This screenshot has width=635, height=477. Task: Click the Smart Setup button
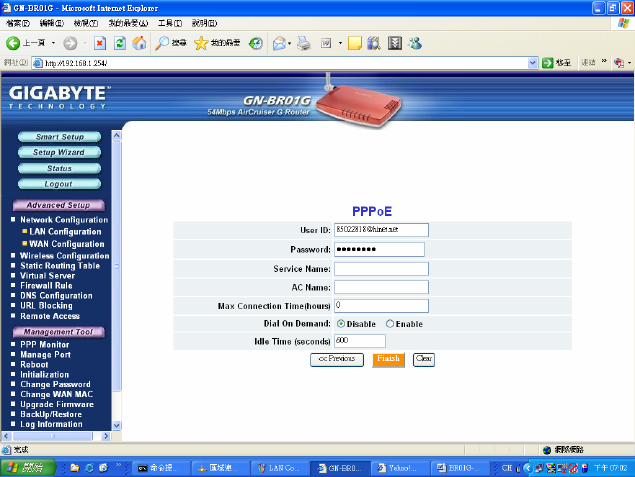pyautogui.click(x=60, y=137)
